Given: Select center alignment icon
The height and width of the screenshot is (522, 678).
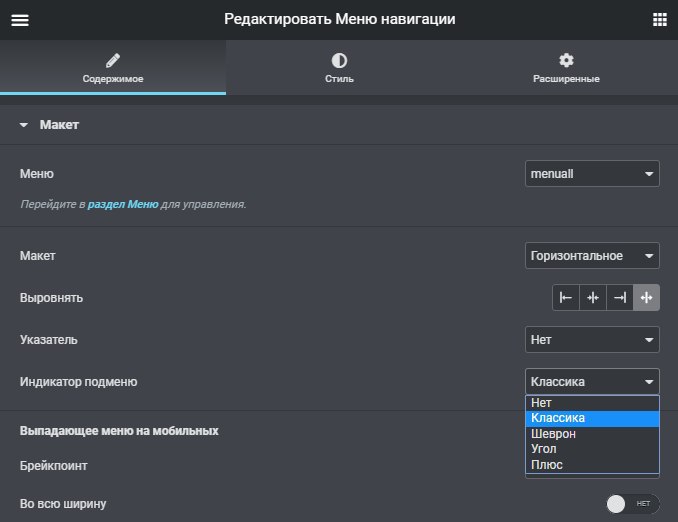Looking at the screenshot, I should click(593, 298).
